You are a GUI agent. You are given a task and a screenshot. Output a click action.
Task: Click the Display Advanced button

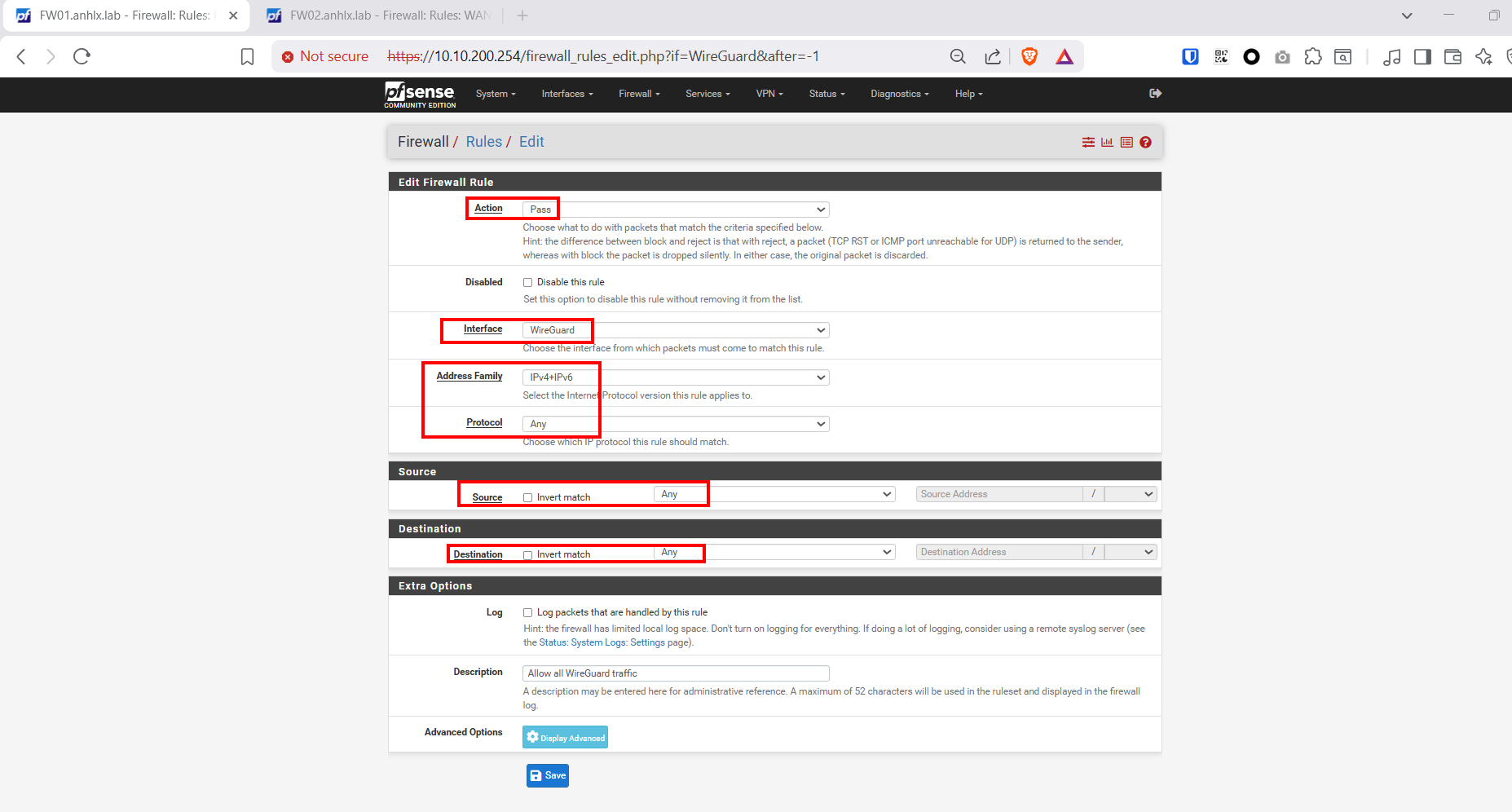pyautogui.click(x=565, y=738)
